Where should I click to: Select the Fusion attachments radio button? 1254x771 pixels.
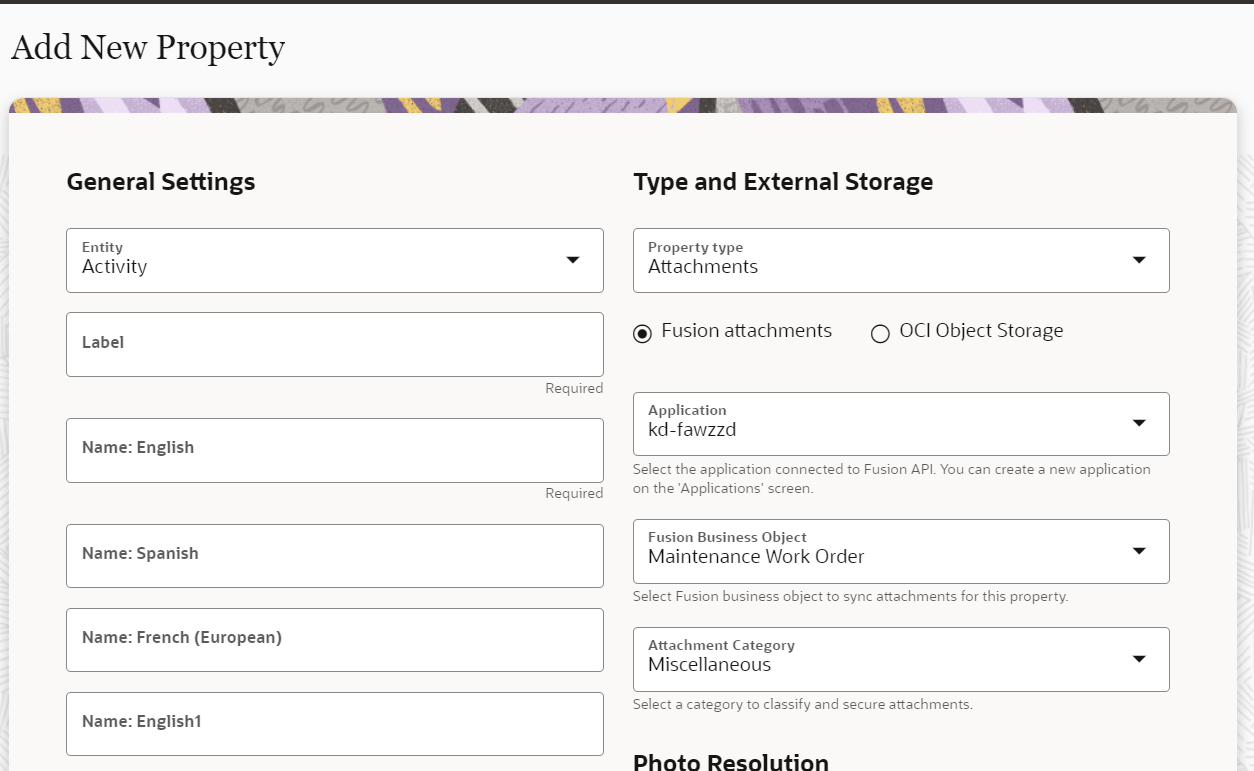point(643,333)
